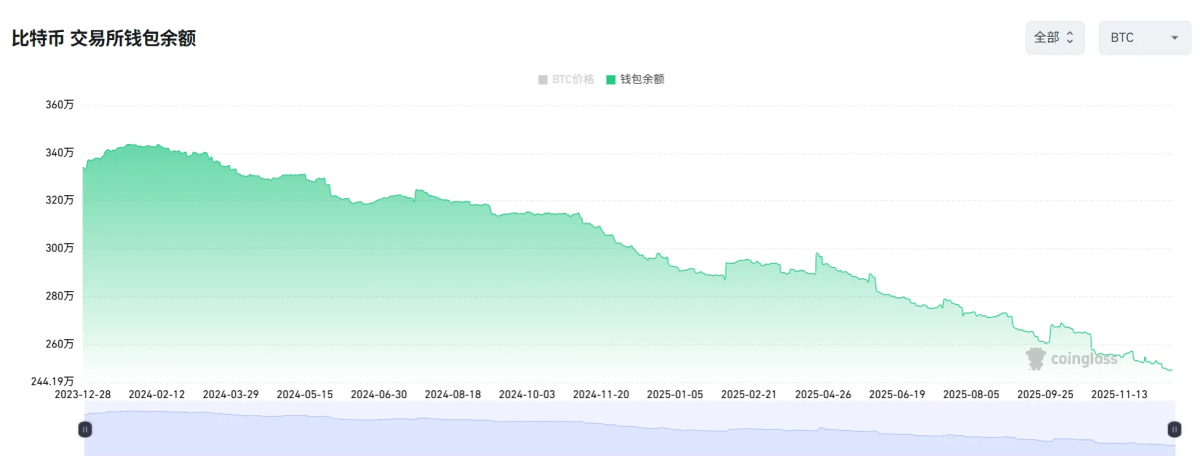This screenshot has width=1200, height=467.
Task: Click the grey BTC价格 legend square
Action: pyautogui.click(x=543, y=79)
